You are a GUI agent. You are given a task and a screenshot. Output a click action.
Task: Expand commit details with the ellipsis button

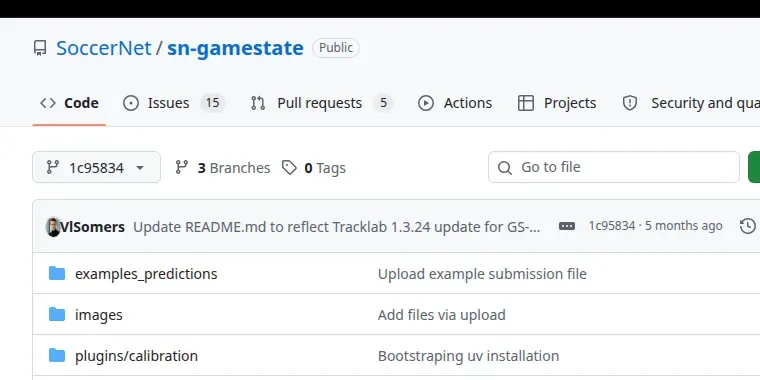pos(567,226)
